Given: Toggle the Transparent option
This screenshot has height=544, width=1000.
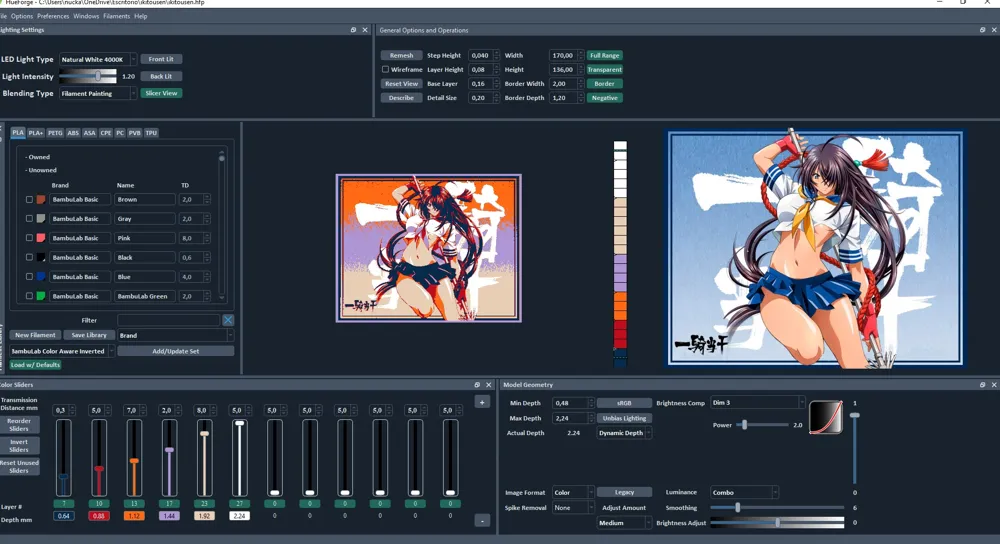Looking at the screenshot, I should tap(605, 70).
